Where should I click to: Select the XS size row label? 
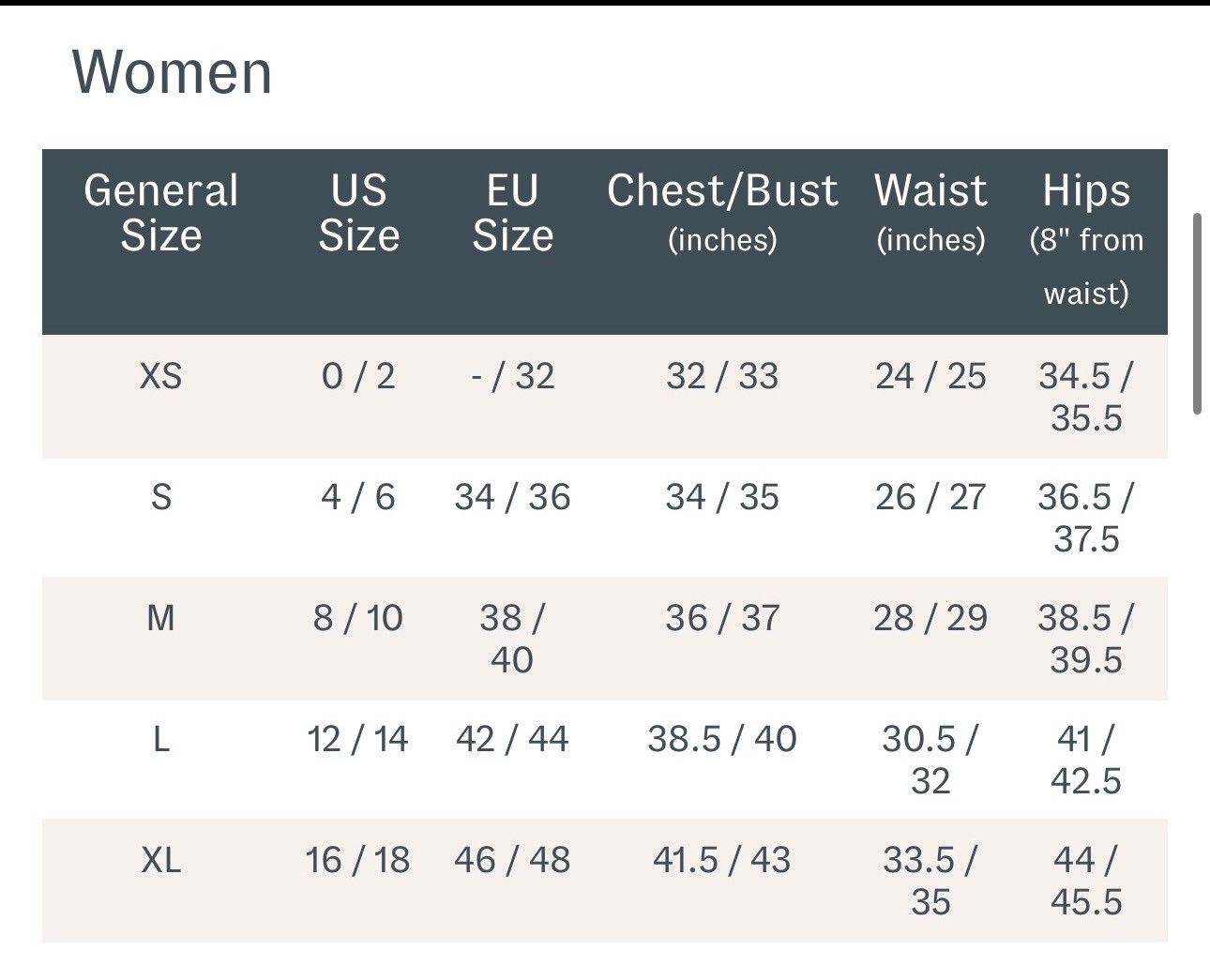pyautogui.click(x=161, y=377)
